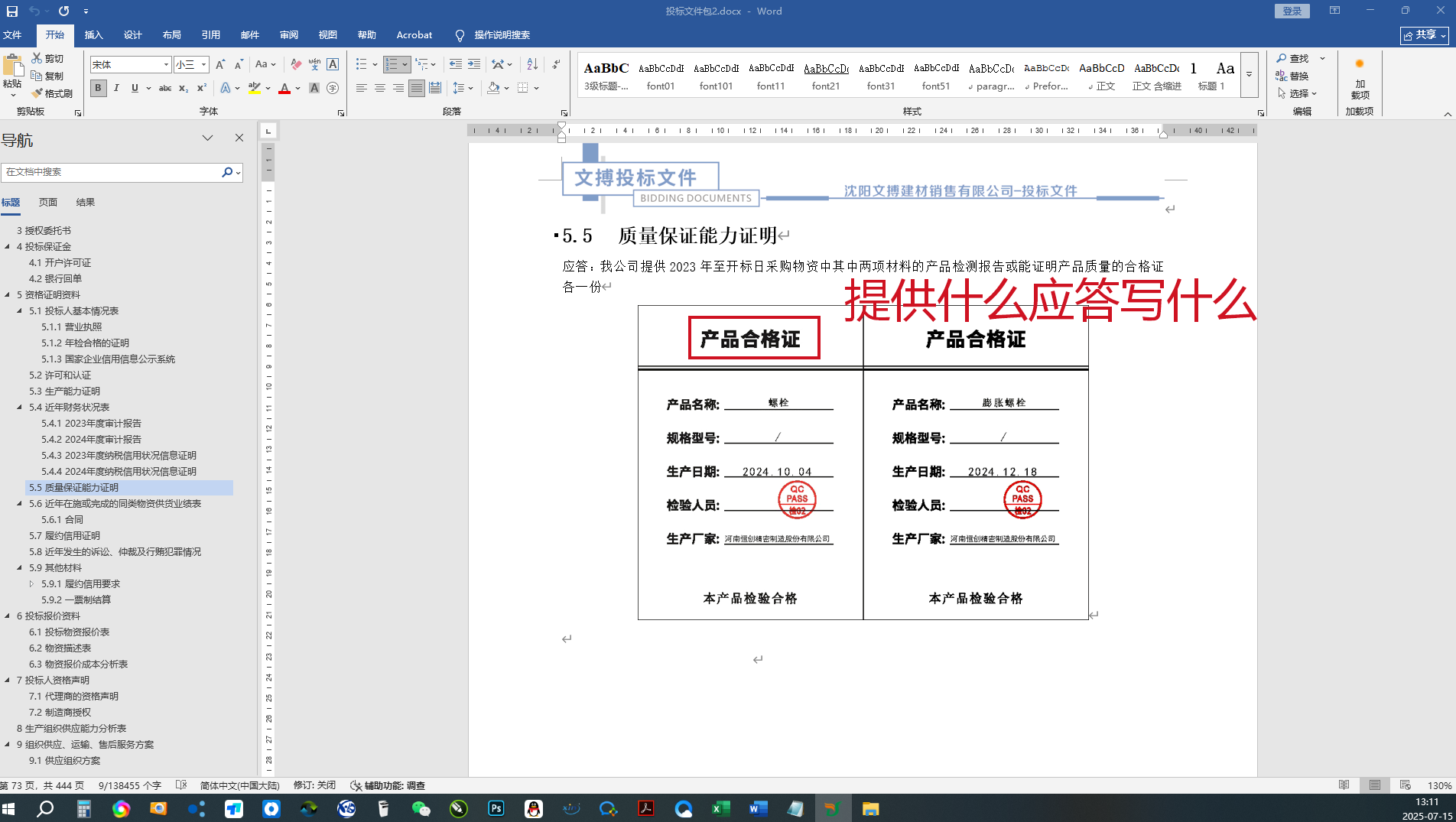Viewport: 1456px width, 822px height.
Task: Open the change case (Aa) dropdown
Action: point(265,65)
